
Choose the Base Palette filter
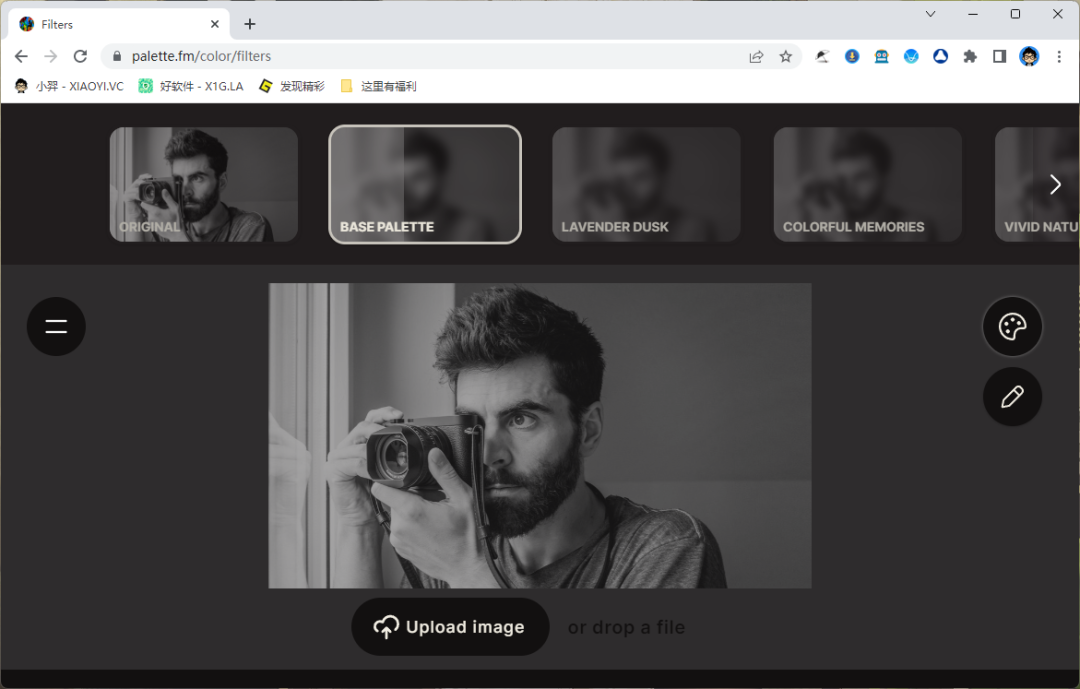[425, 185]
